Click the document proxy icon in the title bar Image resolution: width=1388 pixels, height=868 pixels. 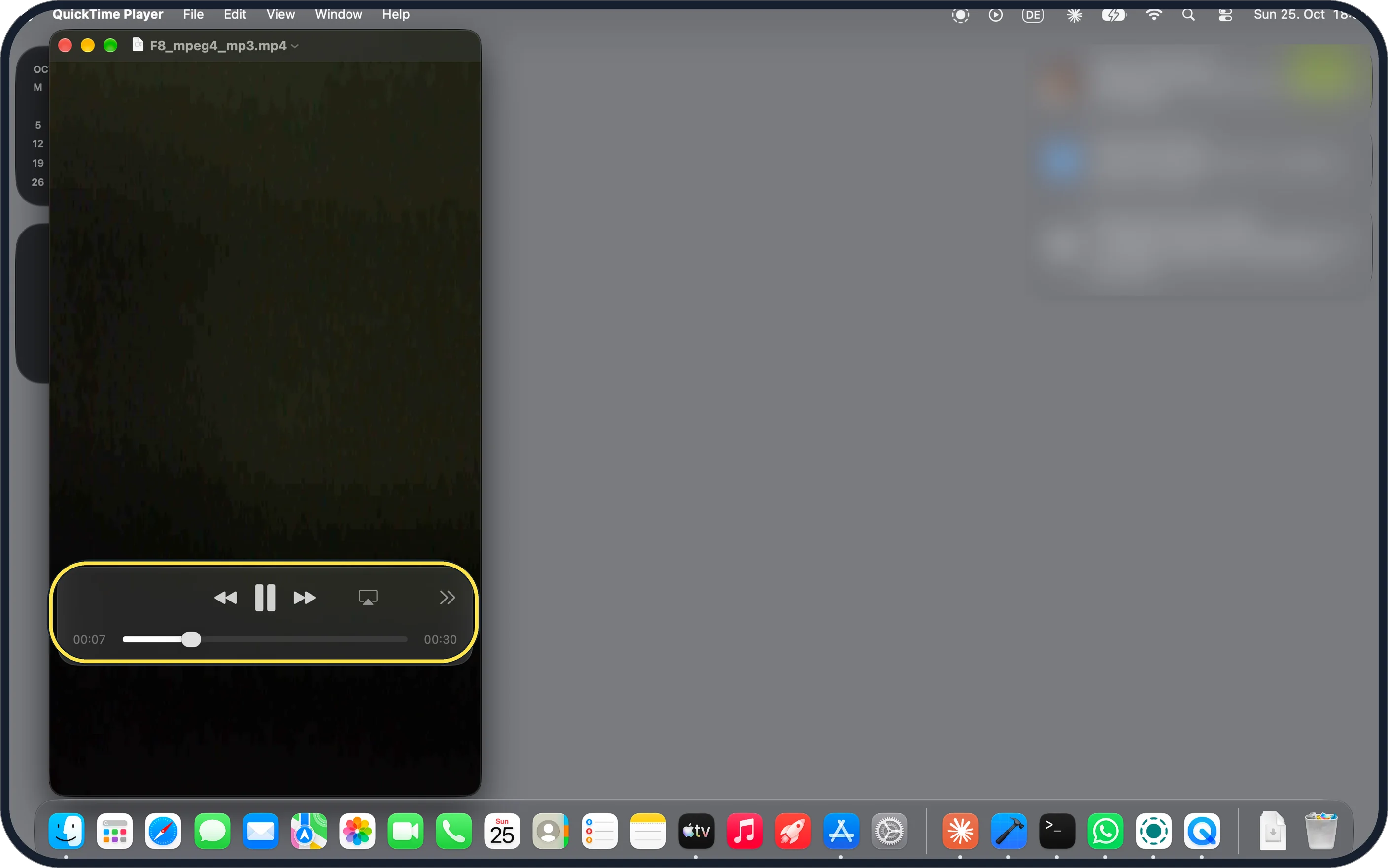click(138, 45)
